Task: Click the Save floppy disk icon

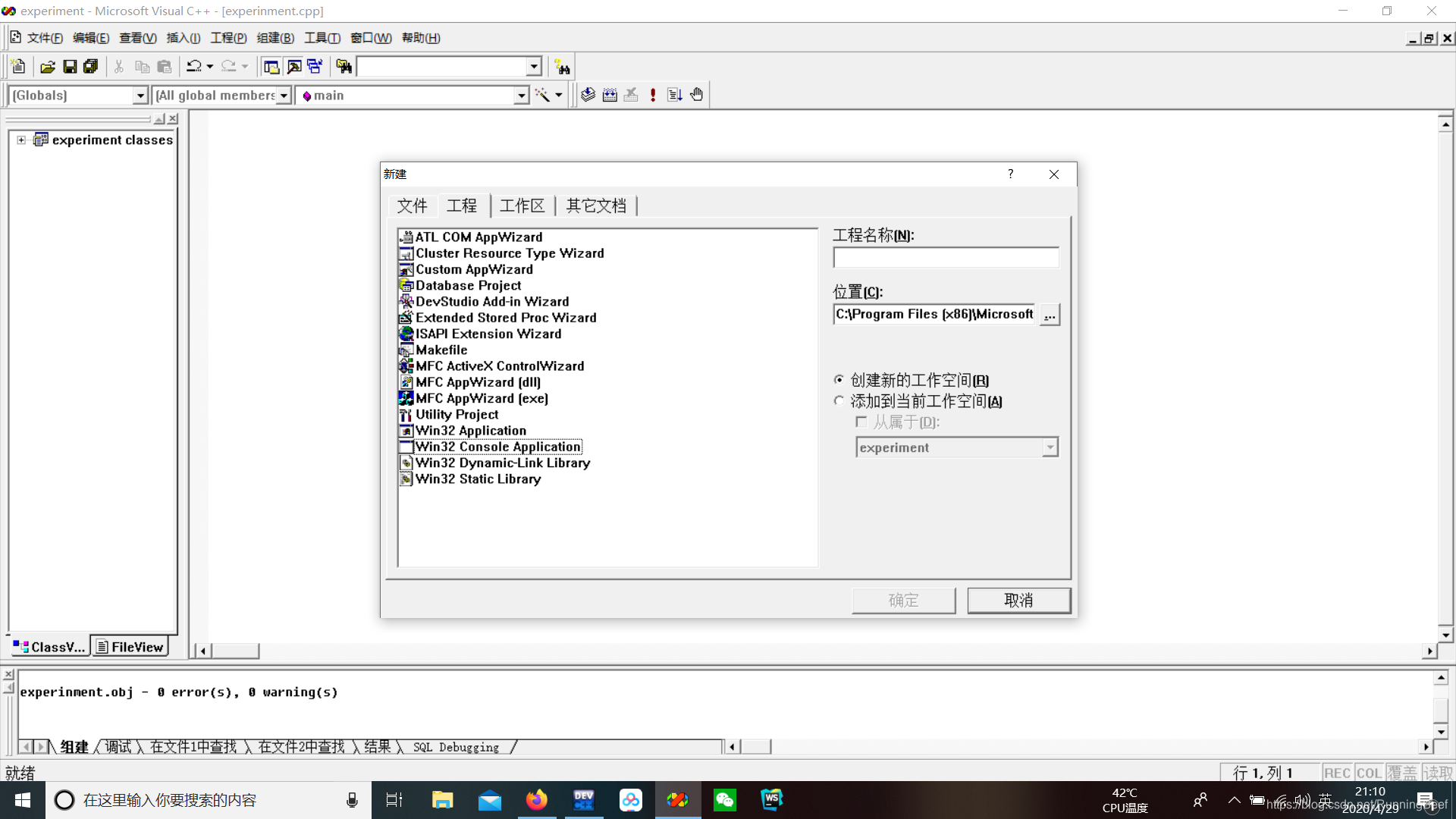Action: [70, 67]
